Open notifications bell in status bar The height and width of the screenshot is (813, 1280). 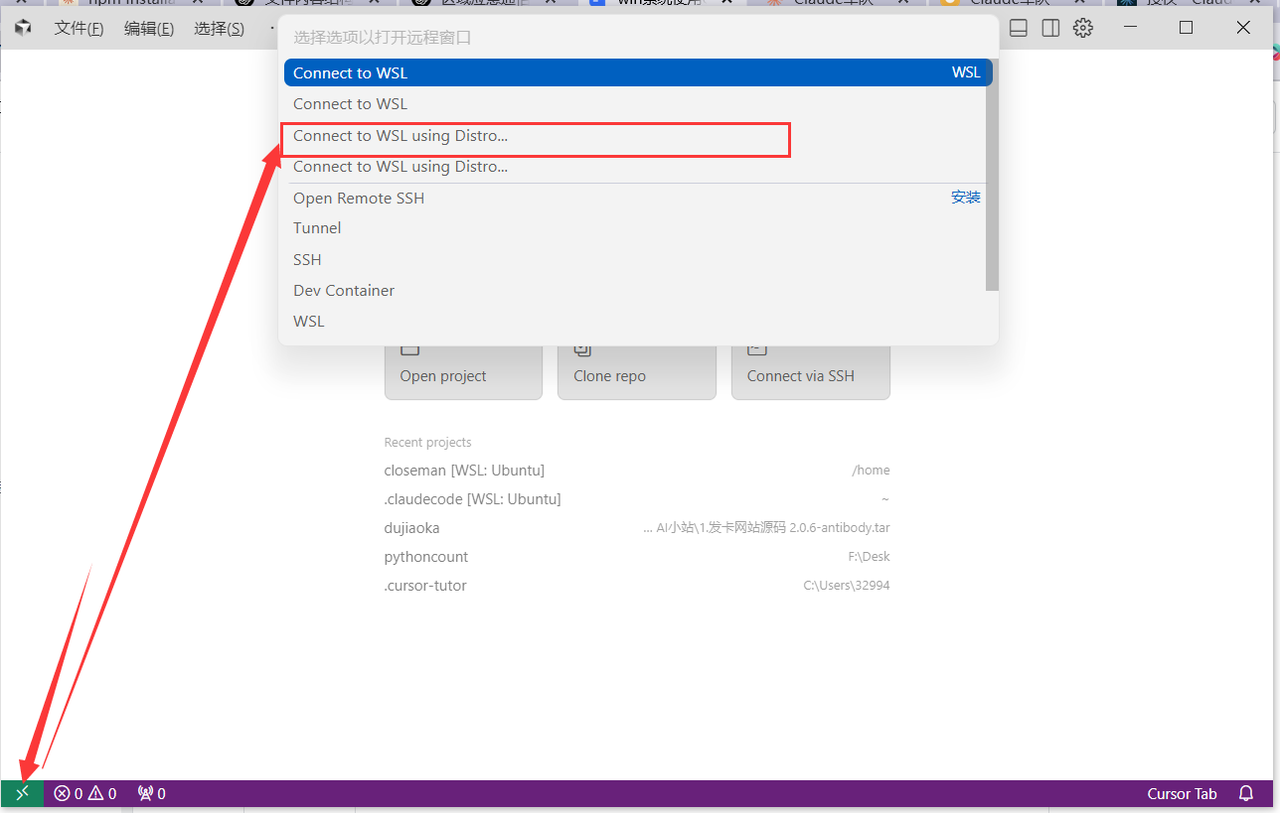[1246, 793]
